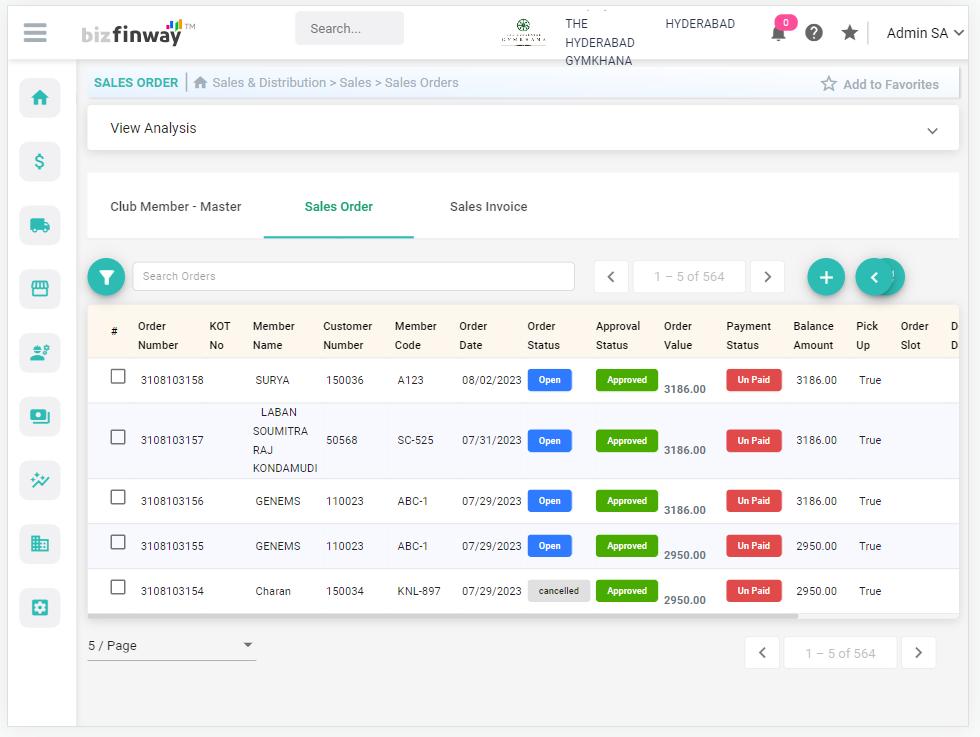
Task: Open the storefront module in sidebar
Action: tap(40, 289)
